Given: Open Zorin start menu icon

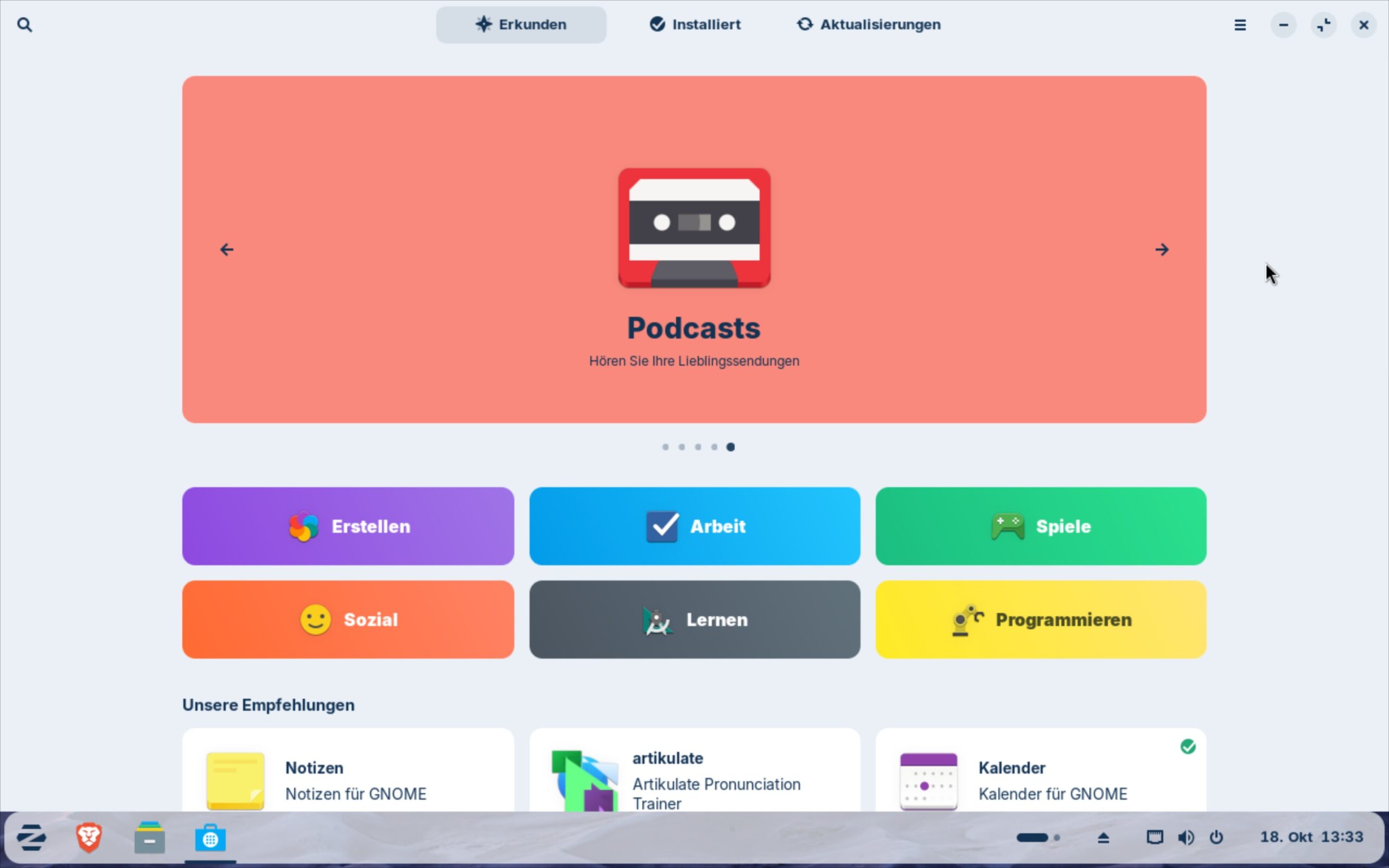Looking at the screenshot, I should [31, 838].
